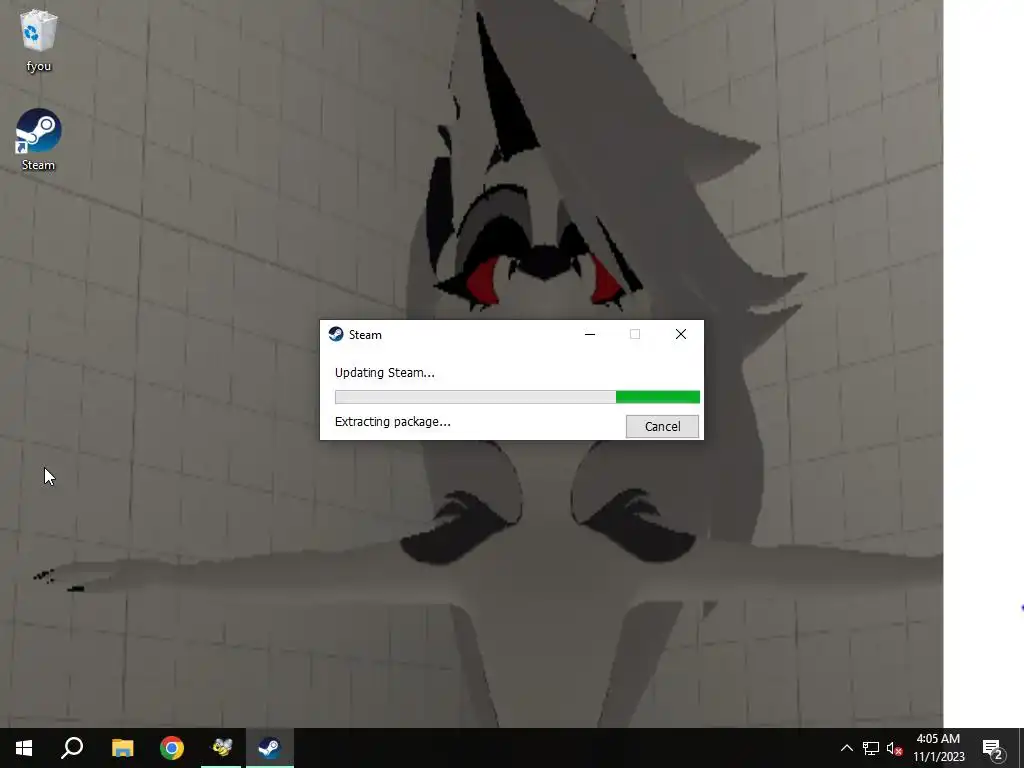Click the Steam update progress bar

click(517, 397)
